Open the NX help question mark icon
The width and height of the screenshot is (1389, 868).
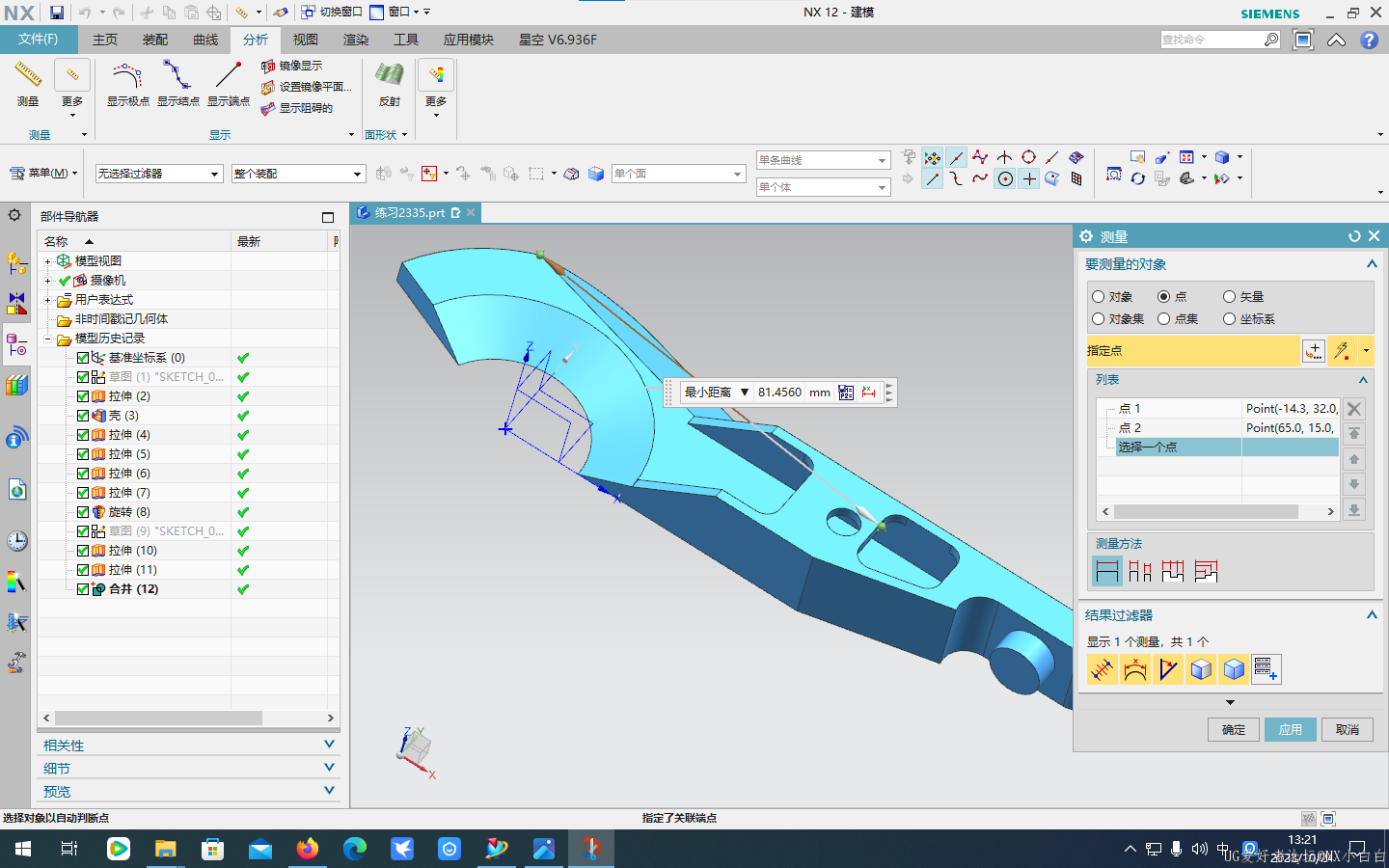[1369, 40]
